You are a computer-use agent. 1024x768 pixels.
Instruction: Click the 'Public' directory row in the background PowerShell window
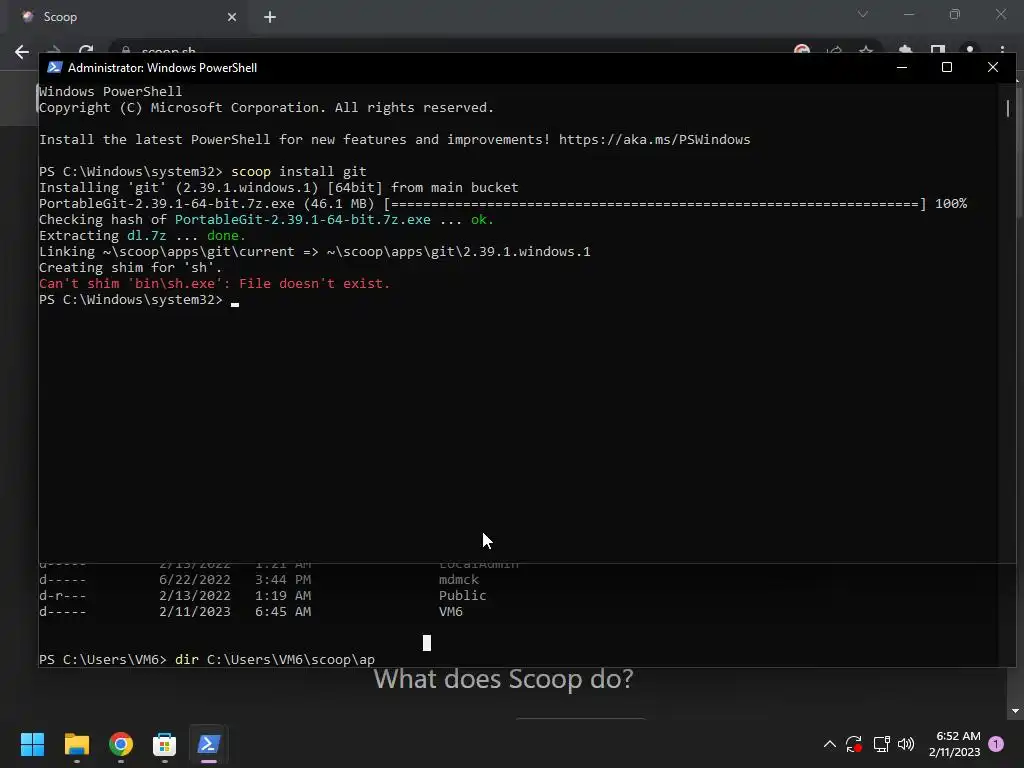(x=263, y=596)
